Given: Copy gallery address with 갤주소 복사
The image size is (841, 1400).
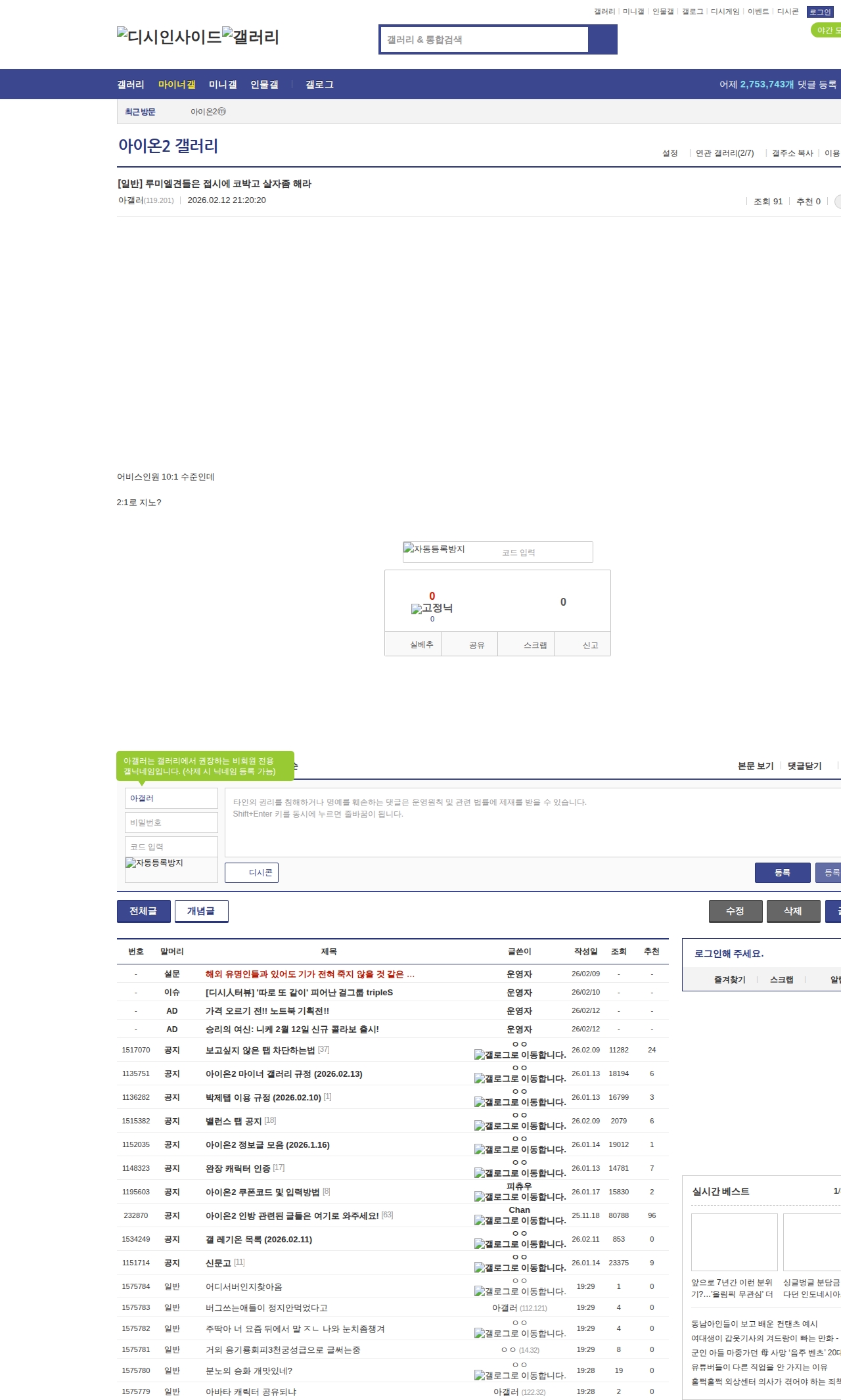Looking at the screenshot, I should tap(792, 153).
